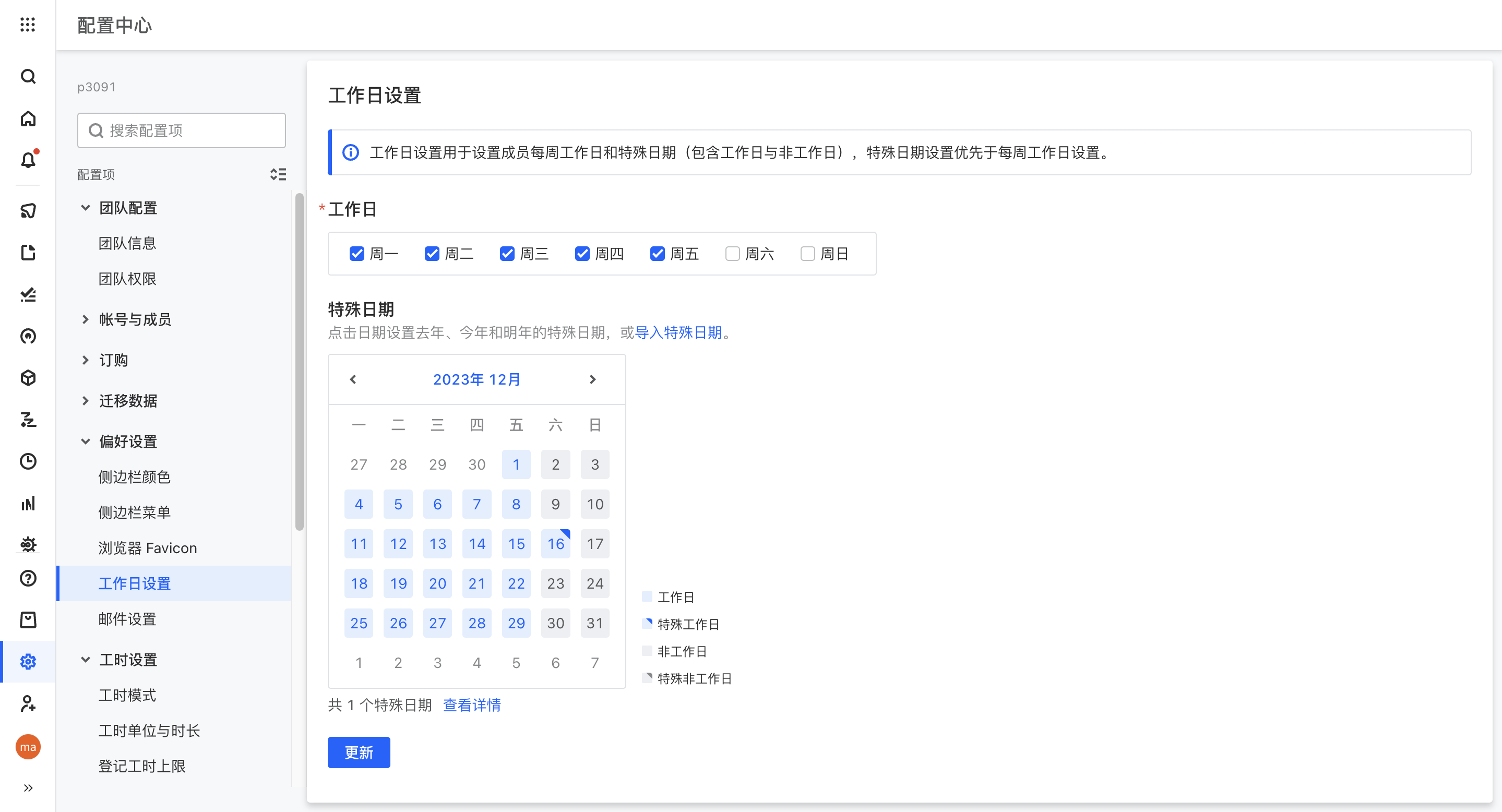
Task: Open the bar chart reports sidebar icon
Action: (x=28, y=503)
